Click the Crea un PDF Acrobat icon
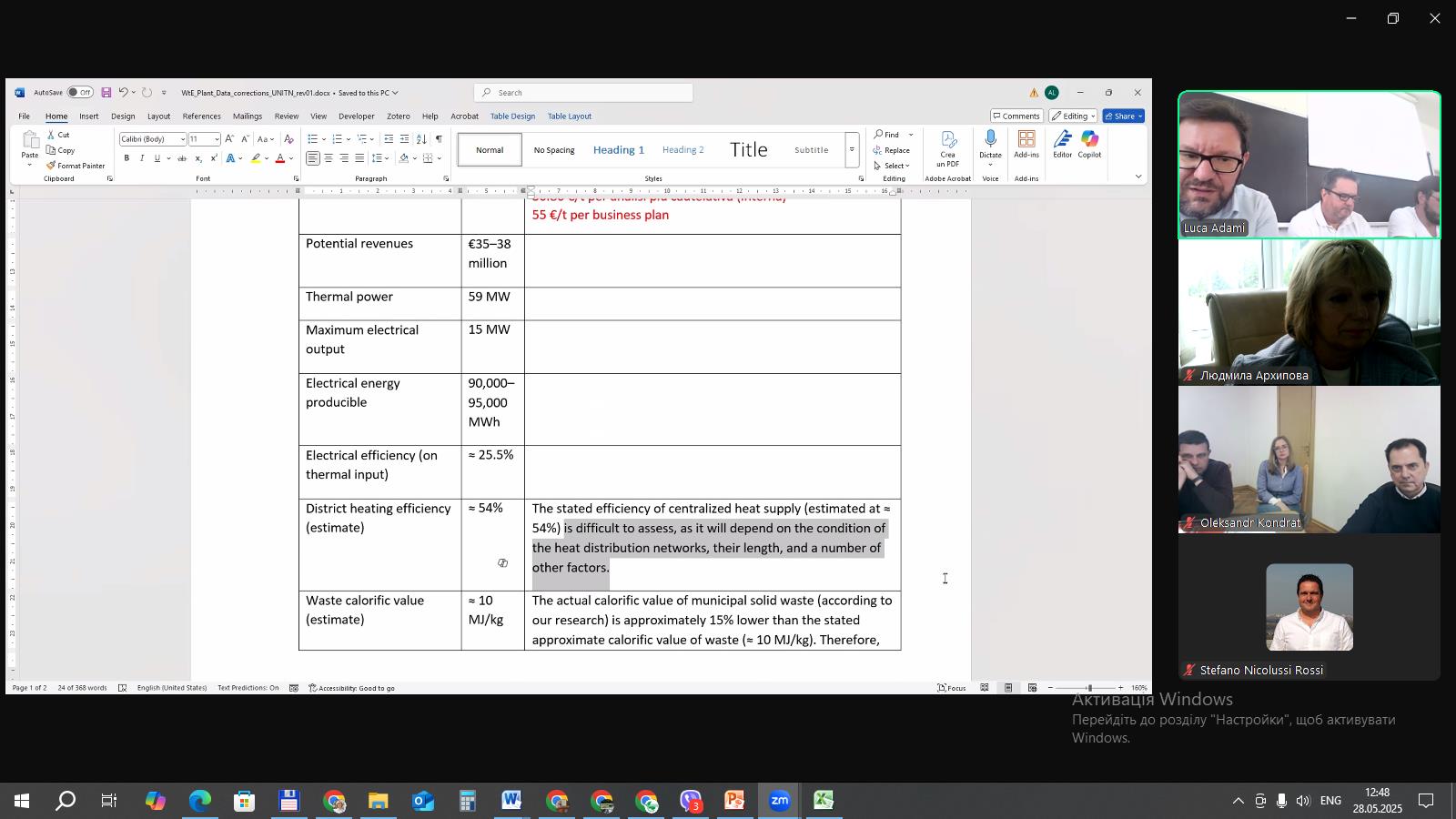 pos(948,147)
